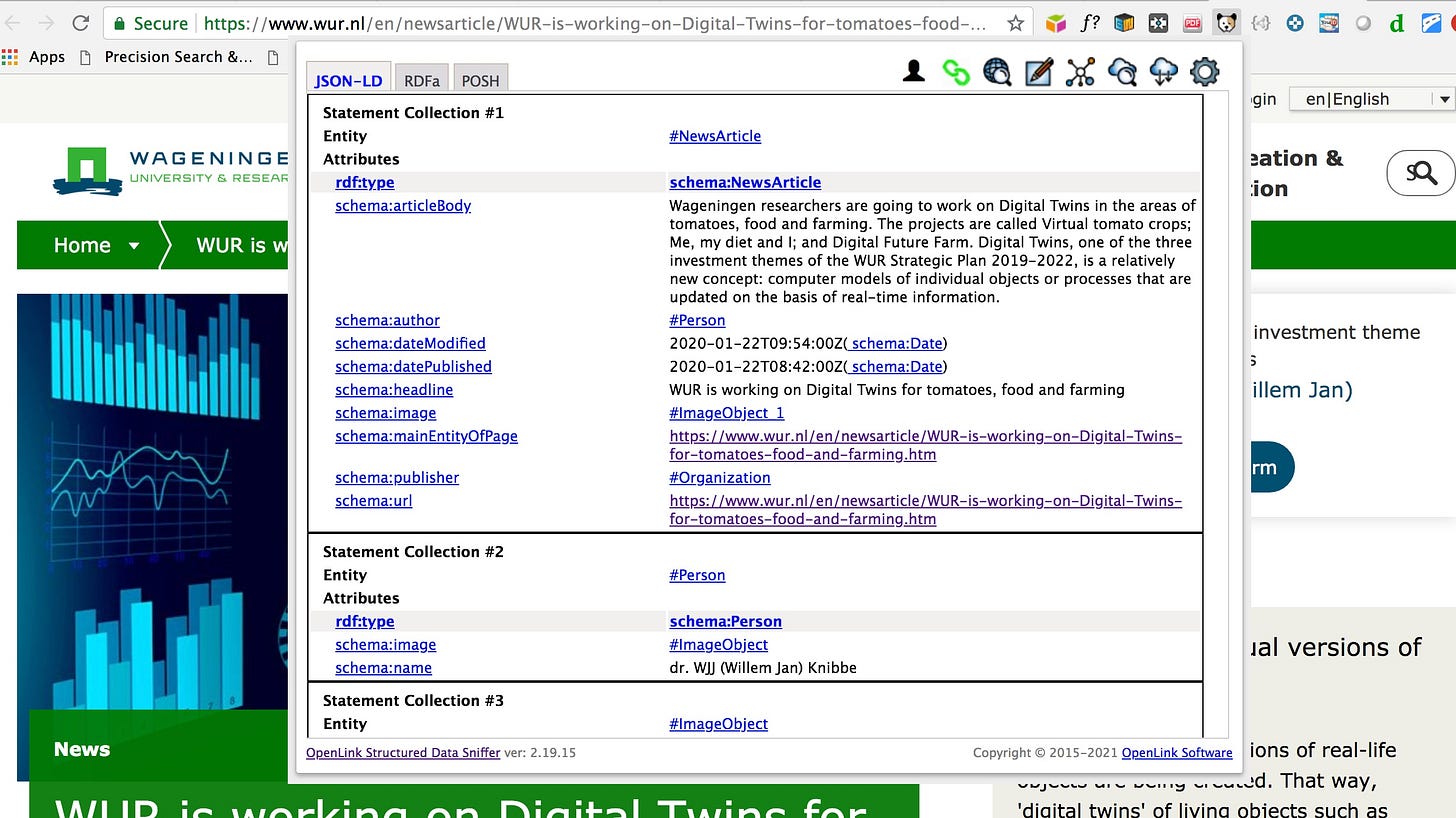Screen dimensions: 1456x818
Task: Expand the Home breadcrumb dropdown arrow
Action: pos(134,246)
